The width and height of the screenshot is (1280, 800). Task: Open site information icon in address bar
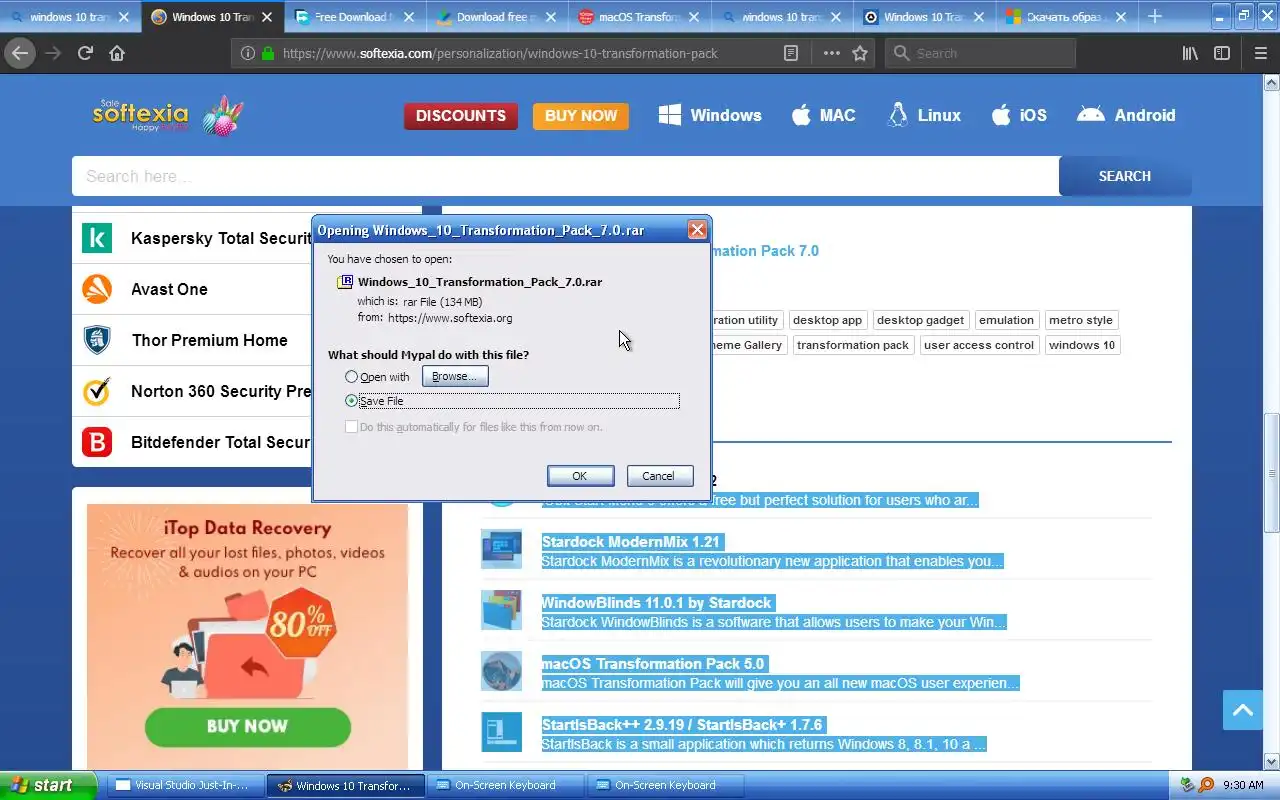point(247,53)
